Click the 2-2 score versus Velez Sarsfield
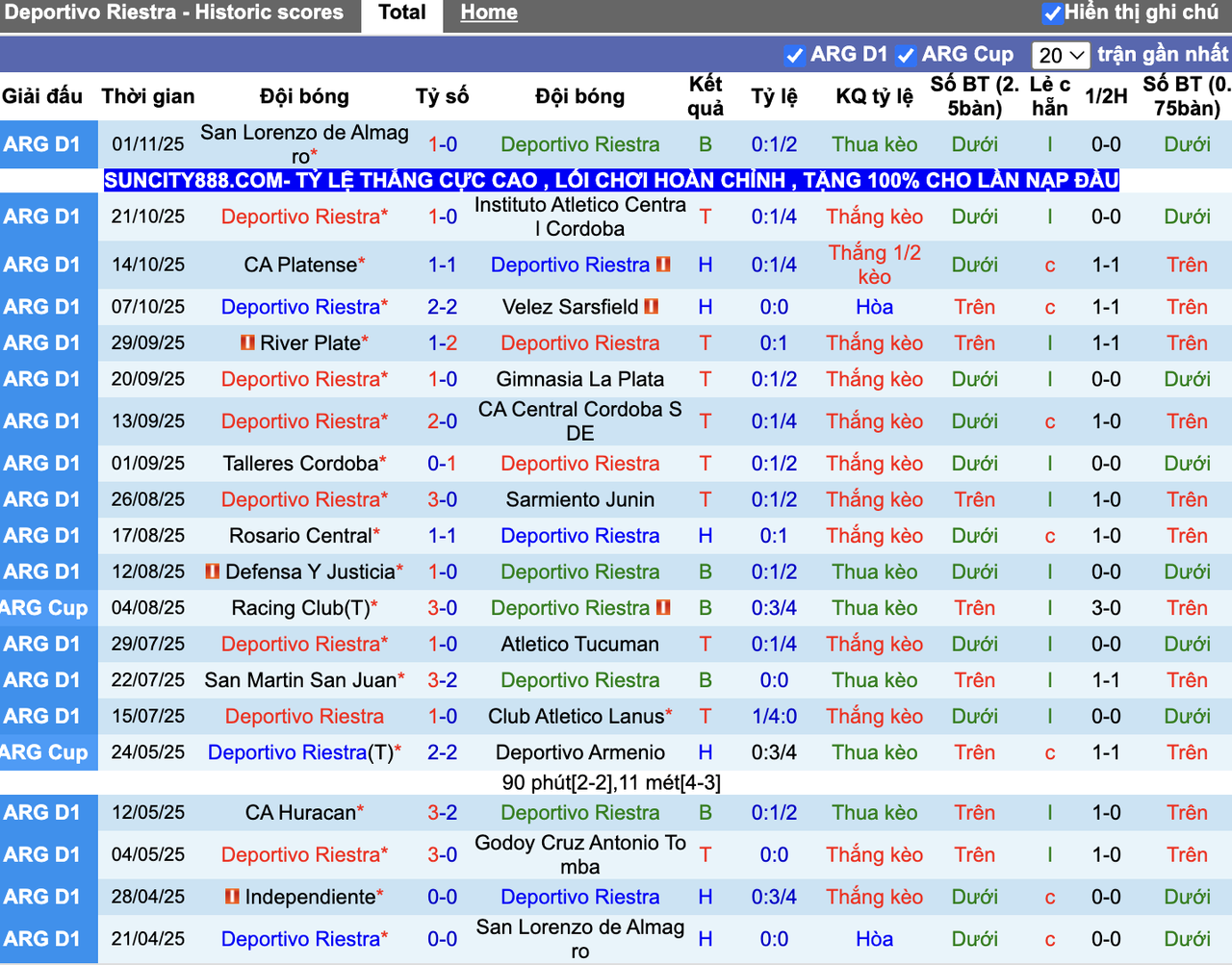1232x965 pixels. (443, 307)
